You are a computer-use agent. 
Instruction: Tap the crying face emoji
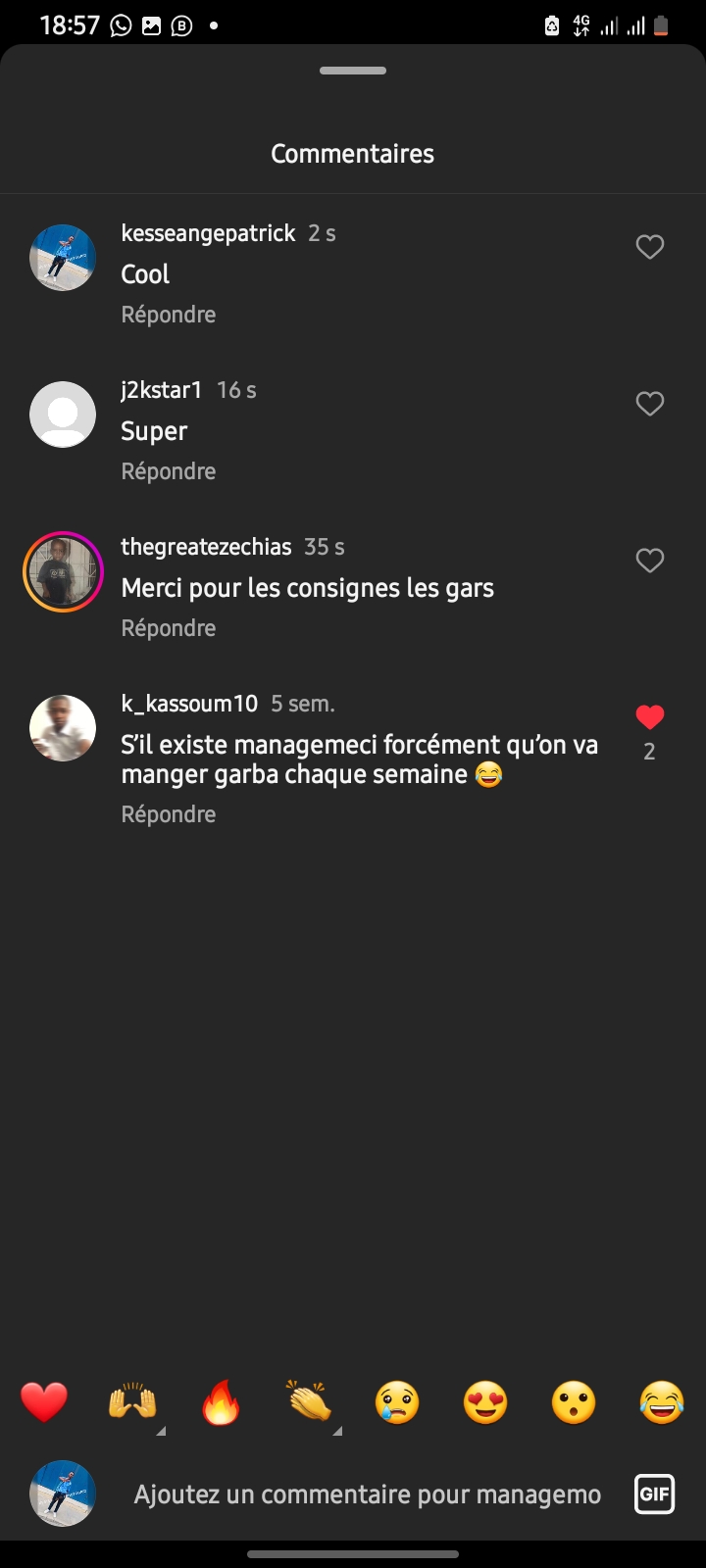click(x=397, y=1402)
